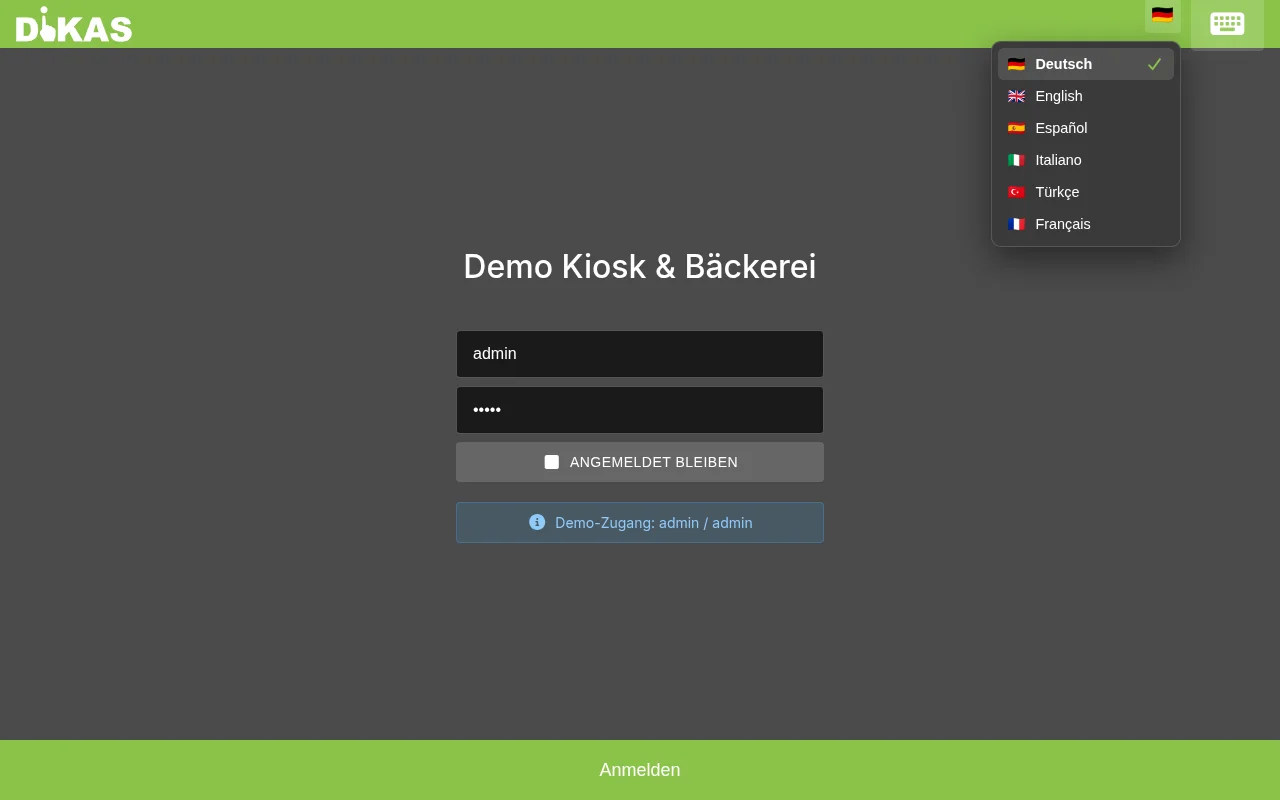Image resolution: width=1280 pixels, height=800 pixels.
Task: Toggle the German flag language selector
Action: [1162, 14]
